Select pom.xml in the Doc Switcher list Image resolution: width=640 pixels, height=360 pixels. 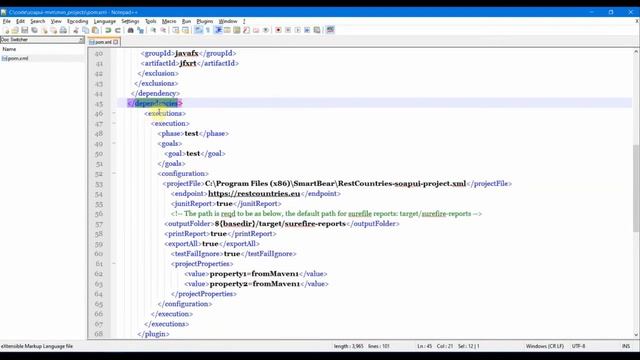16,58
